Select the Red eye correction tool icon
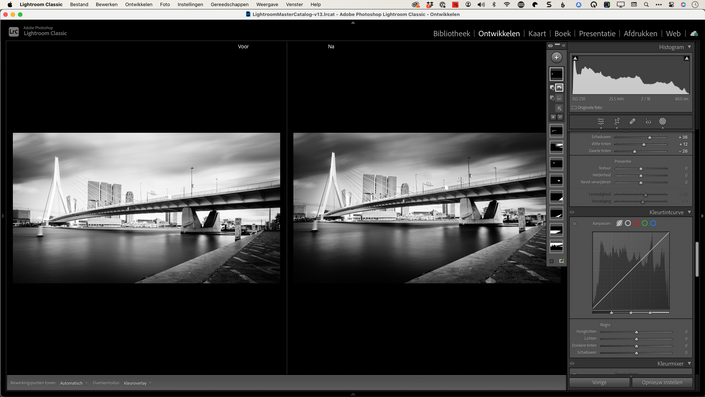The image size is (705, 397). tap(648, 121)
